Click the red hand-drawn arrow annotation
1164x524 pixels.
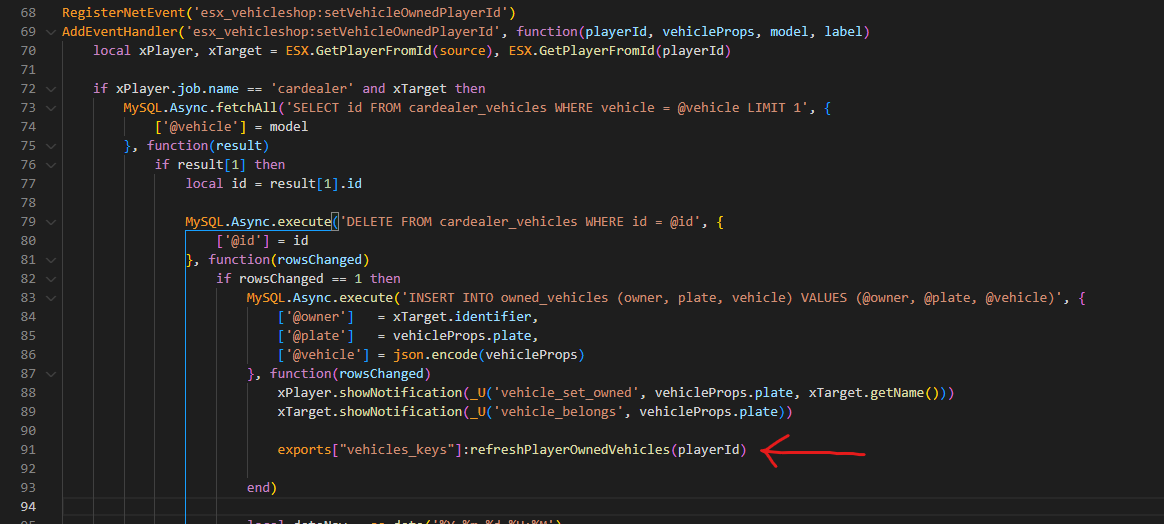tap(812, 452)
